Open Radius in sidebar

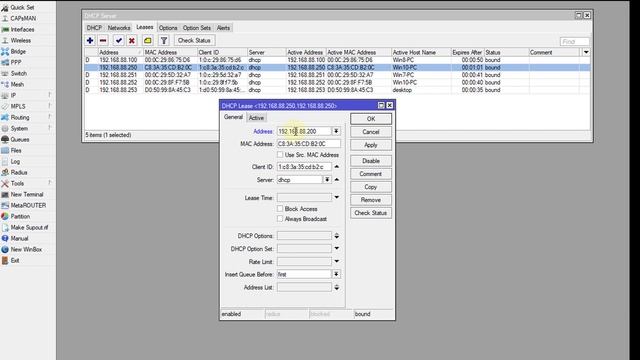click(x=19, y=172)
